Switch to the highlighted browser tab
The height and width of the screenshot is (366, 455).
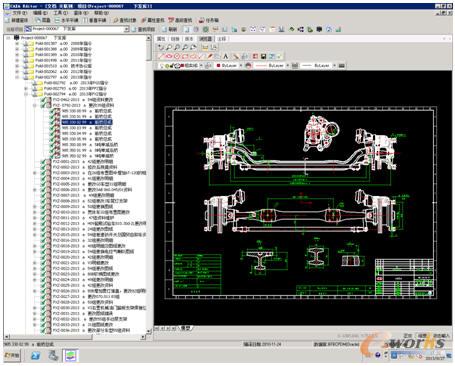[206, 39]
